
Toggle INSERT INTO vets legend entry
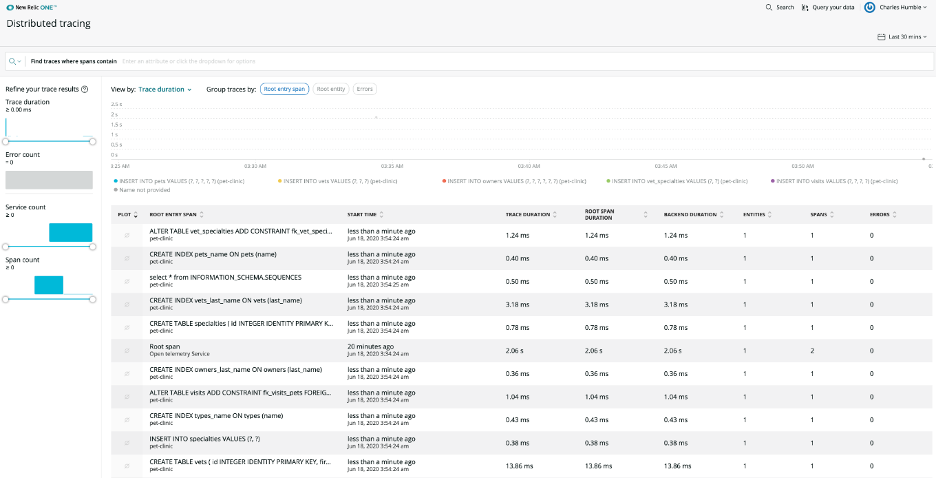tap(337, 181)
